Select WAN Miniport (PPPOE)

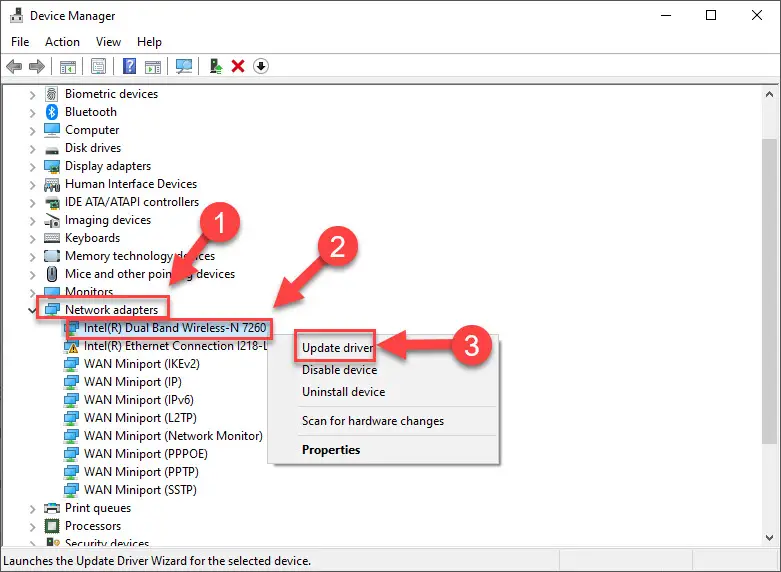point(146,453)
